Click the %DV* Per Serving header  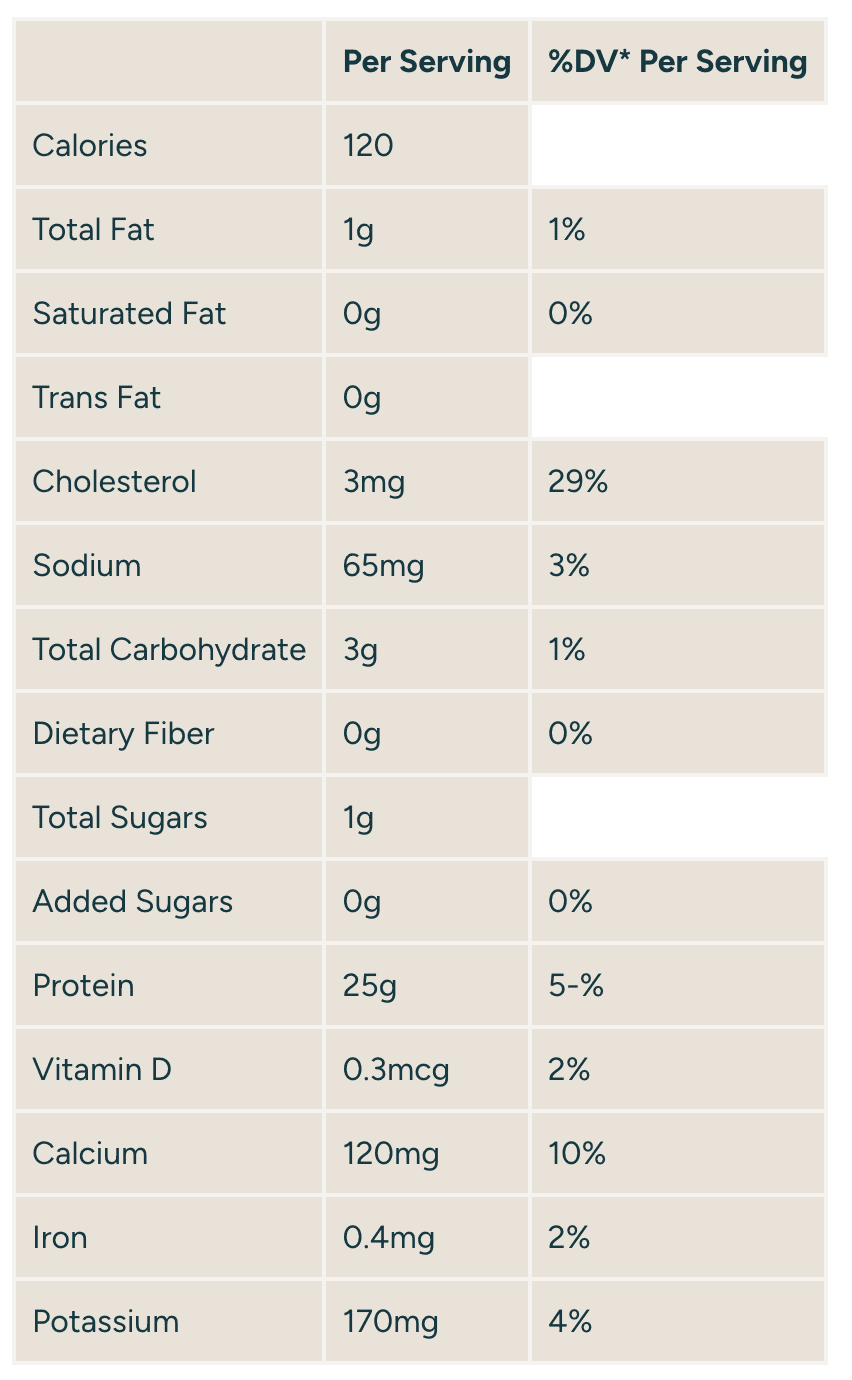click(x=678, y=62)
